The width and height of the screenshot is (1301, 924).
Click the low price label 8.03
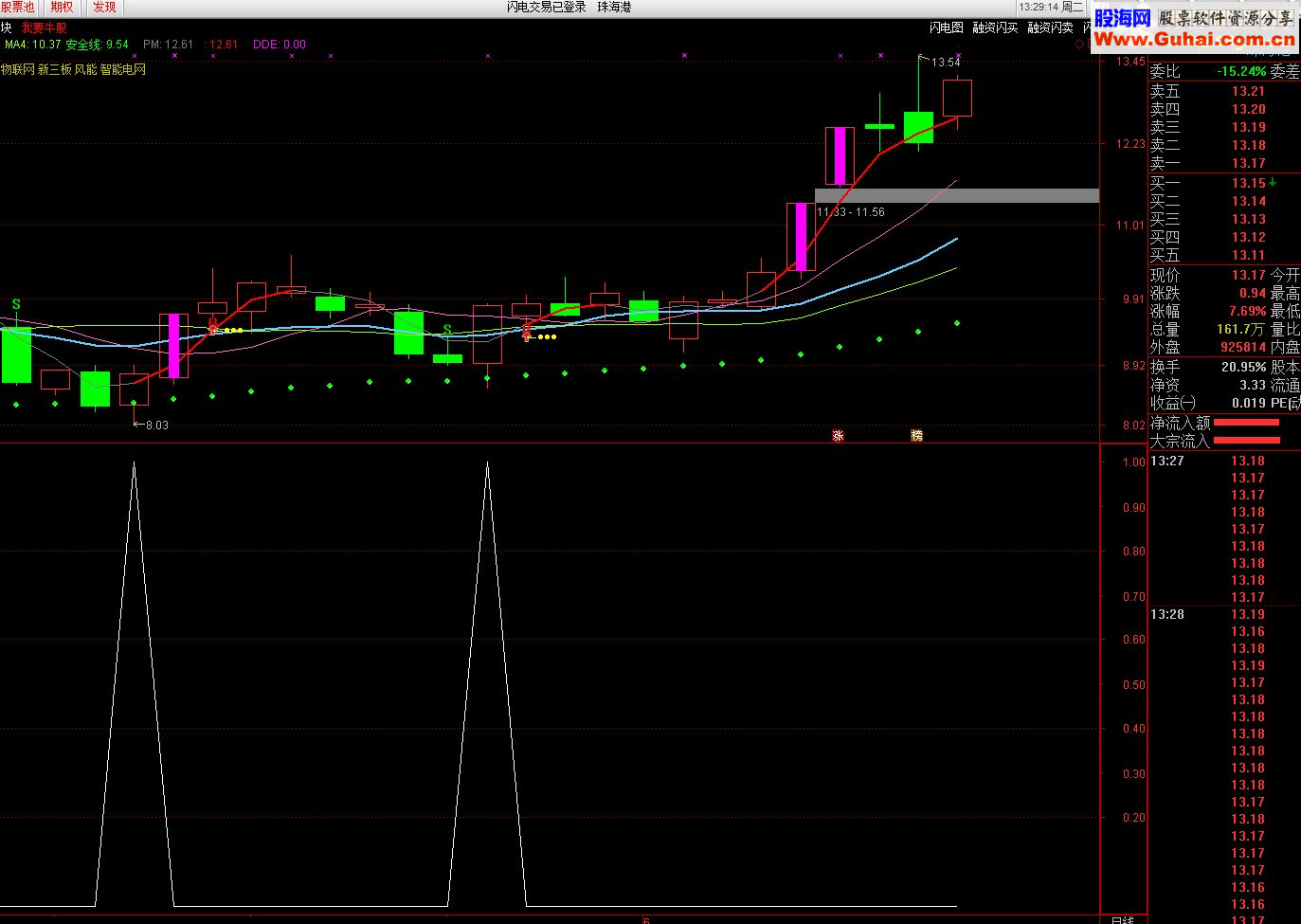tap(157, 426)
